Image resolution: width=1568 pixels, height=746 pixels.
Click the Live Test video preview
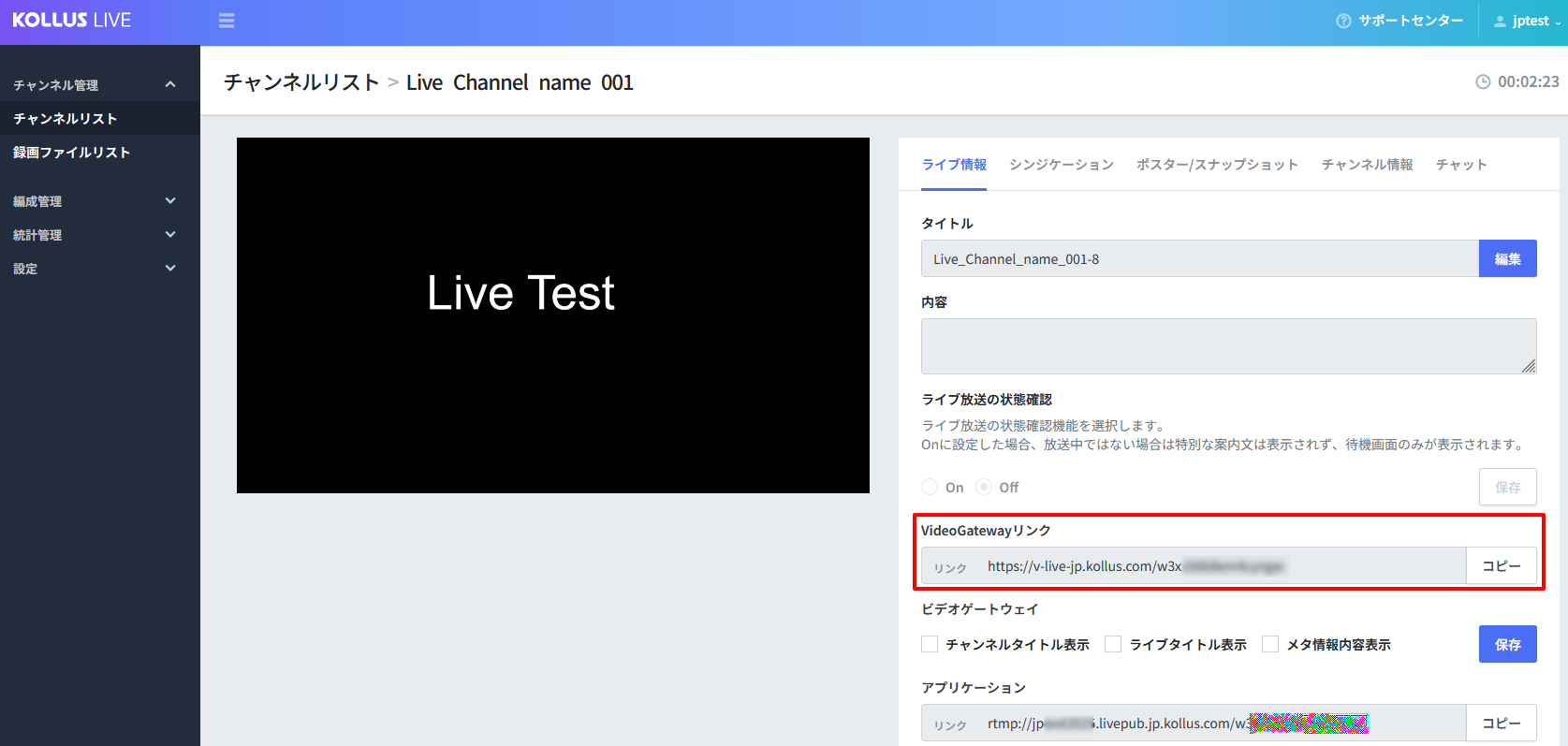tap(553, 315)
